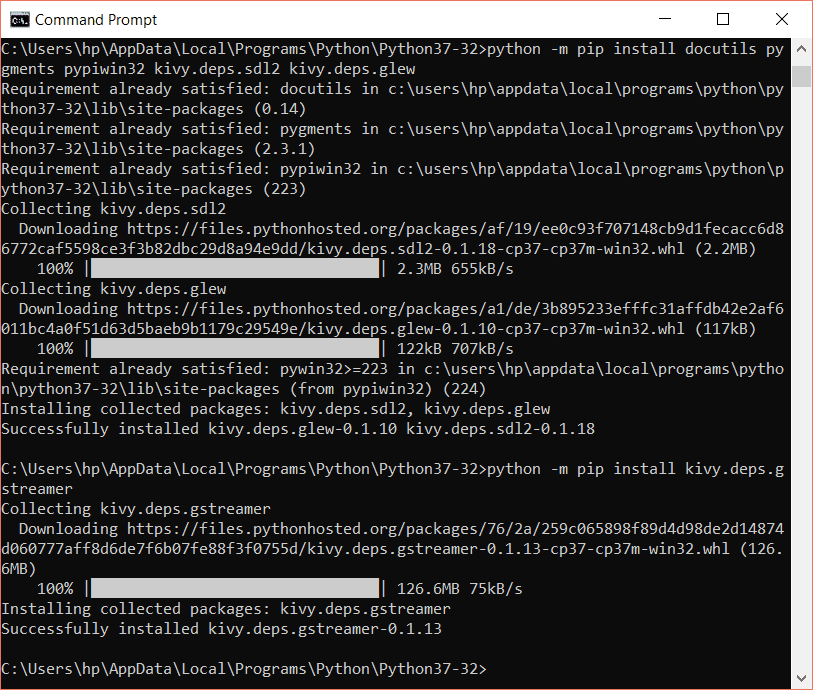Image resolution: width=813 pixels, height=690 pixels.
Task: Maximize the Command Prompt window
Action: click(x=723, y=19)
